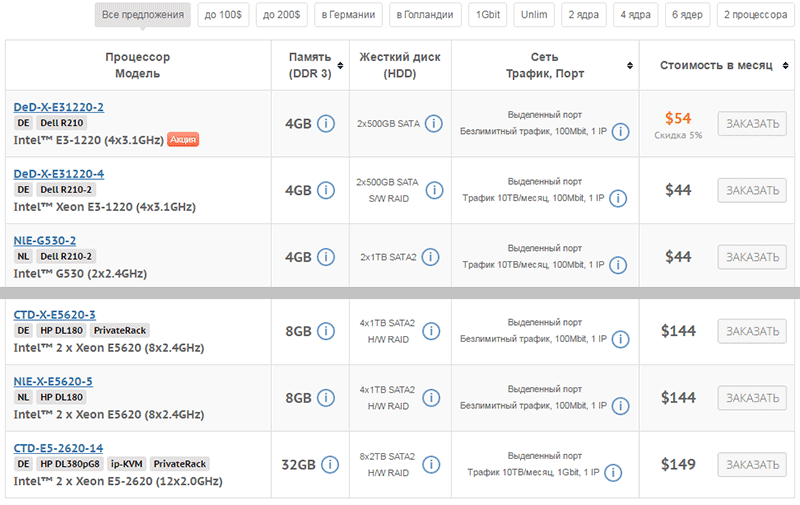800x505 pixels.
Task: Show memory info for DeD-X-E31220-4
Action: coord(326,190)
